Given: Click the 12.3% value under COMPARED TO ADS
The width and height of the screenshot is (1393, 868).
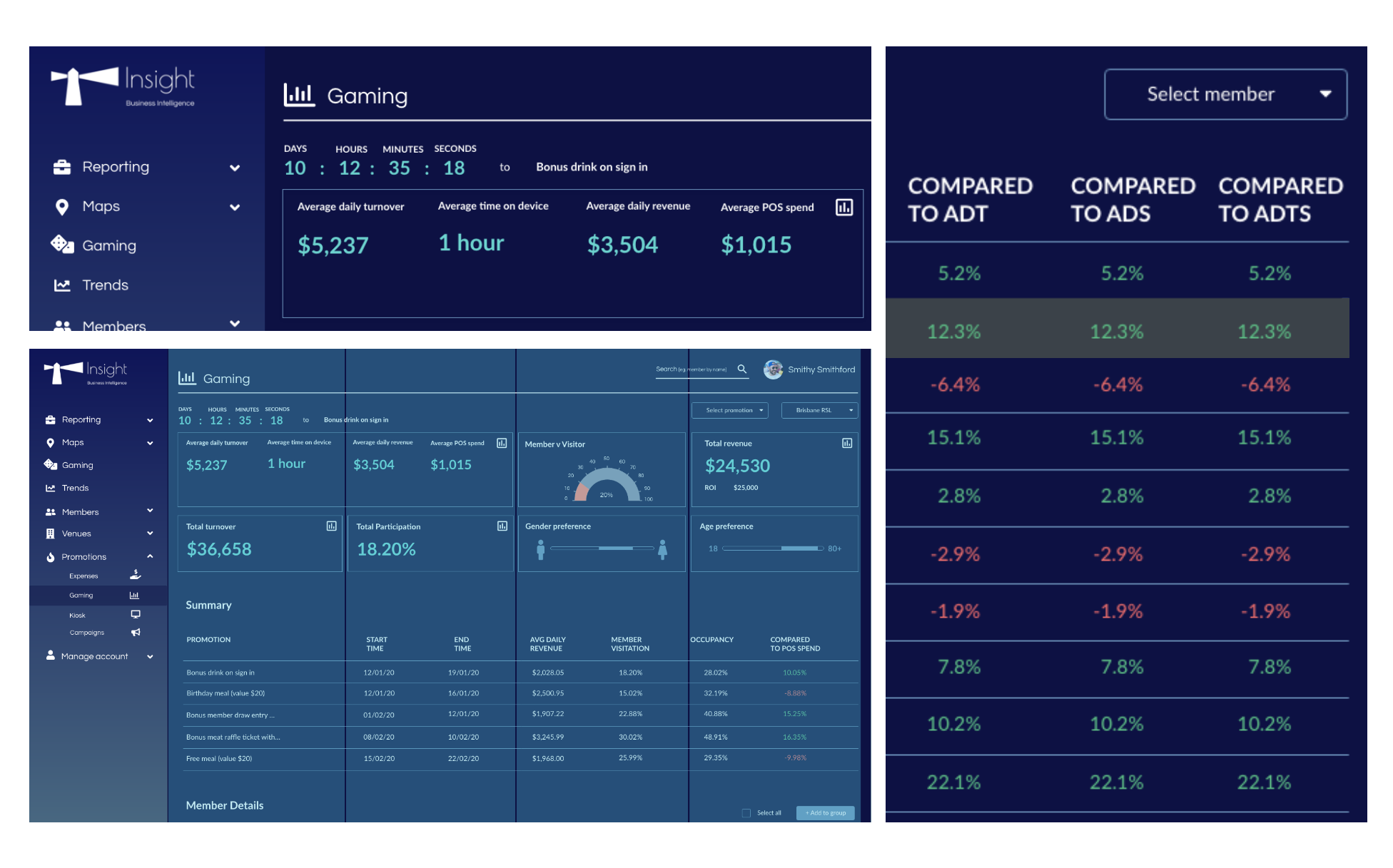Looking at the screenshot, I should (1117, 332).
